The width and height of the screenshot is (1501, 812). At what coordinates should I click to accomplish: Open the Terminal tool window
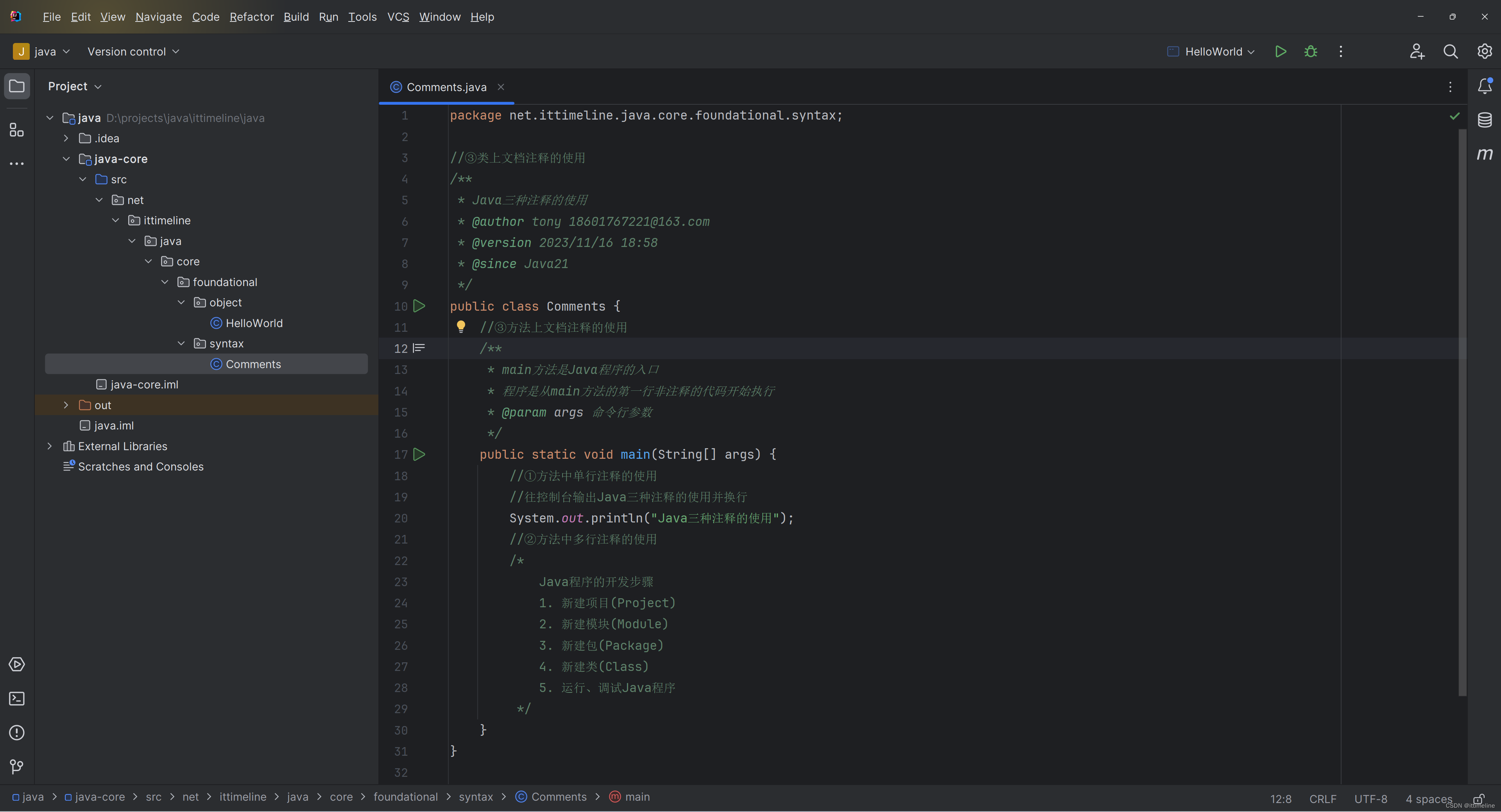17,698
